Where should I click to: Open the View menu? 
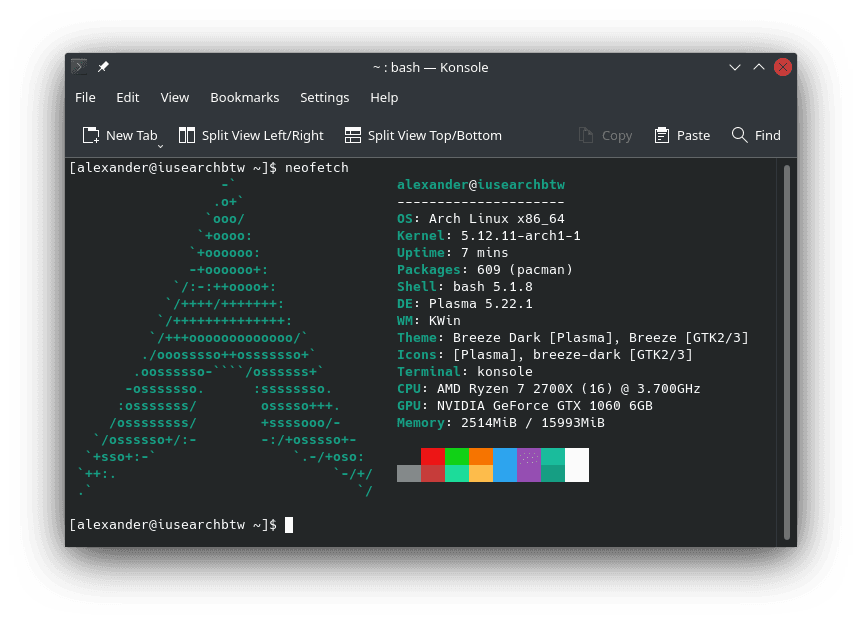tap(175, 97)
